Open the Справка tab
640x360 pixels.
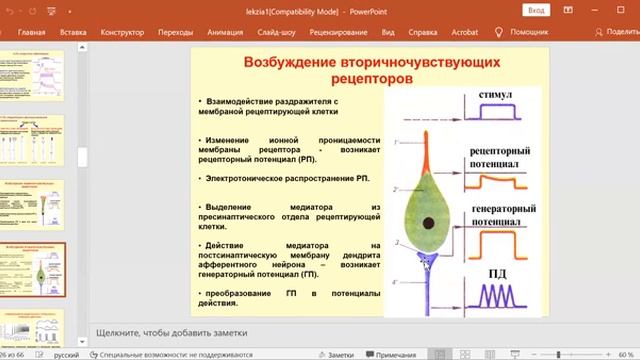(422, 32)
